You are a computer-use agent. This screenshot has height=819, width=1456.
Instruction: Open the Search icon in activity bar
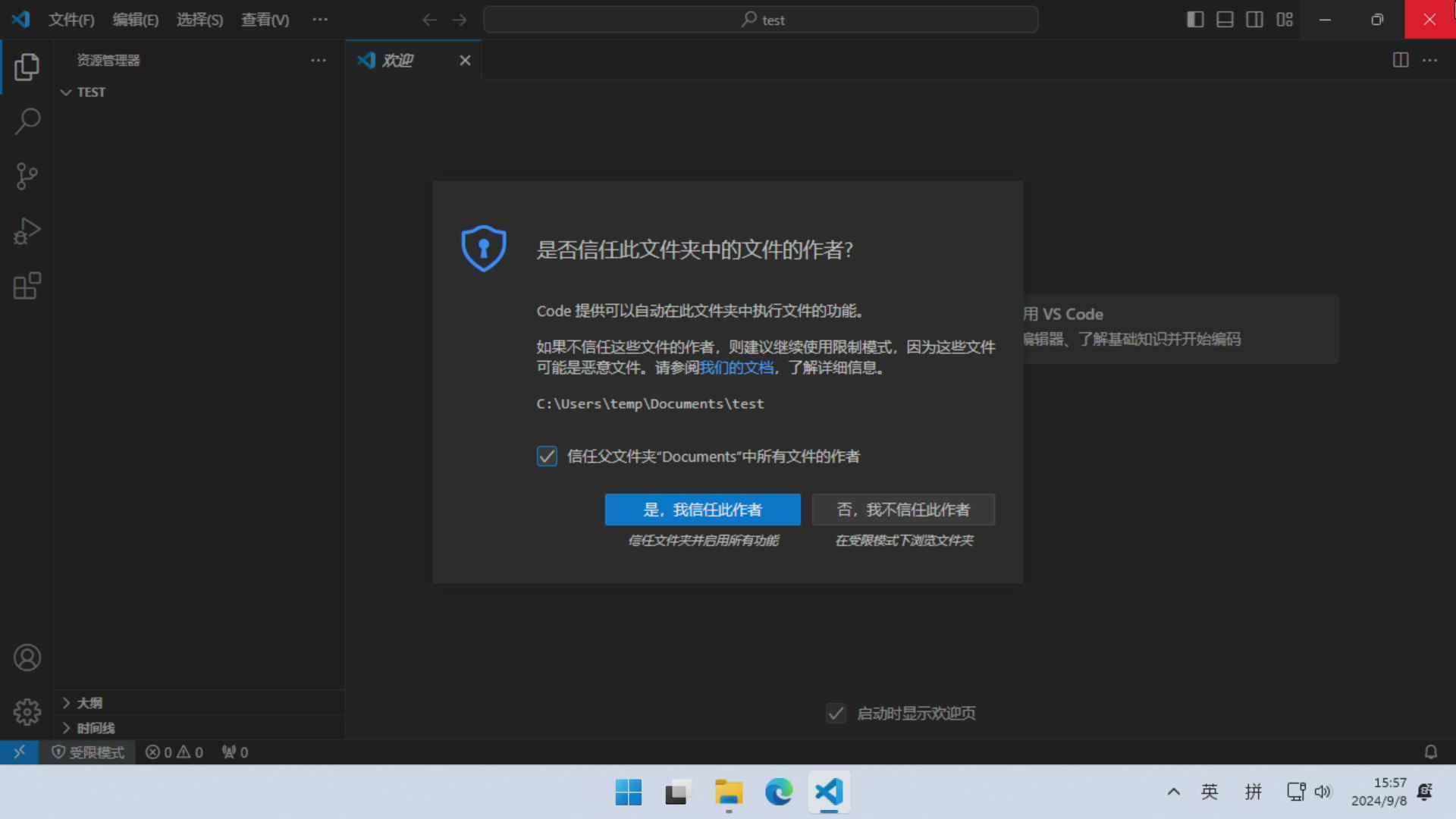[27, 121]
